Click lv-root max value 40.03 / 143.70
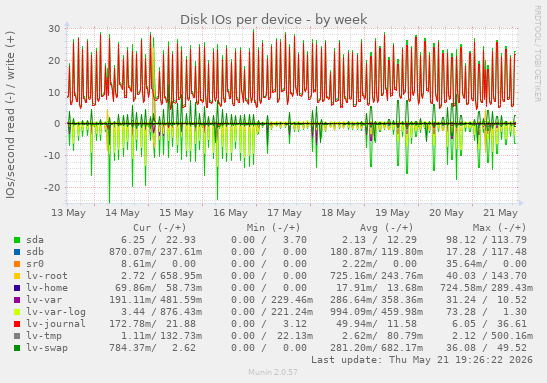547x383 pixels. click(x=486, y=276)
